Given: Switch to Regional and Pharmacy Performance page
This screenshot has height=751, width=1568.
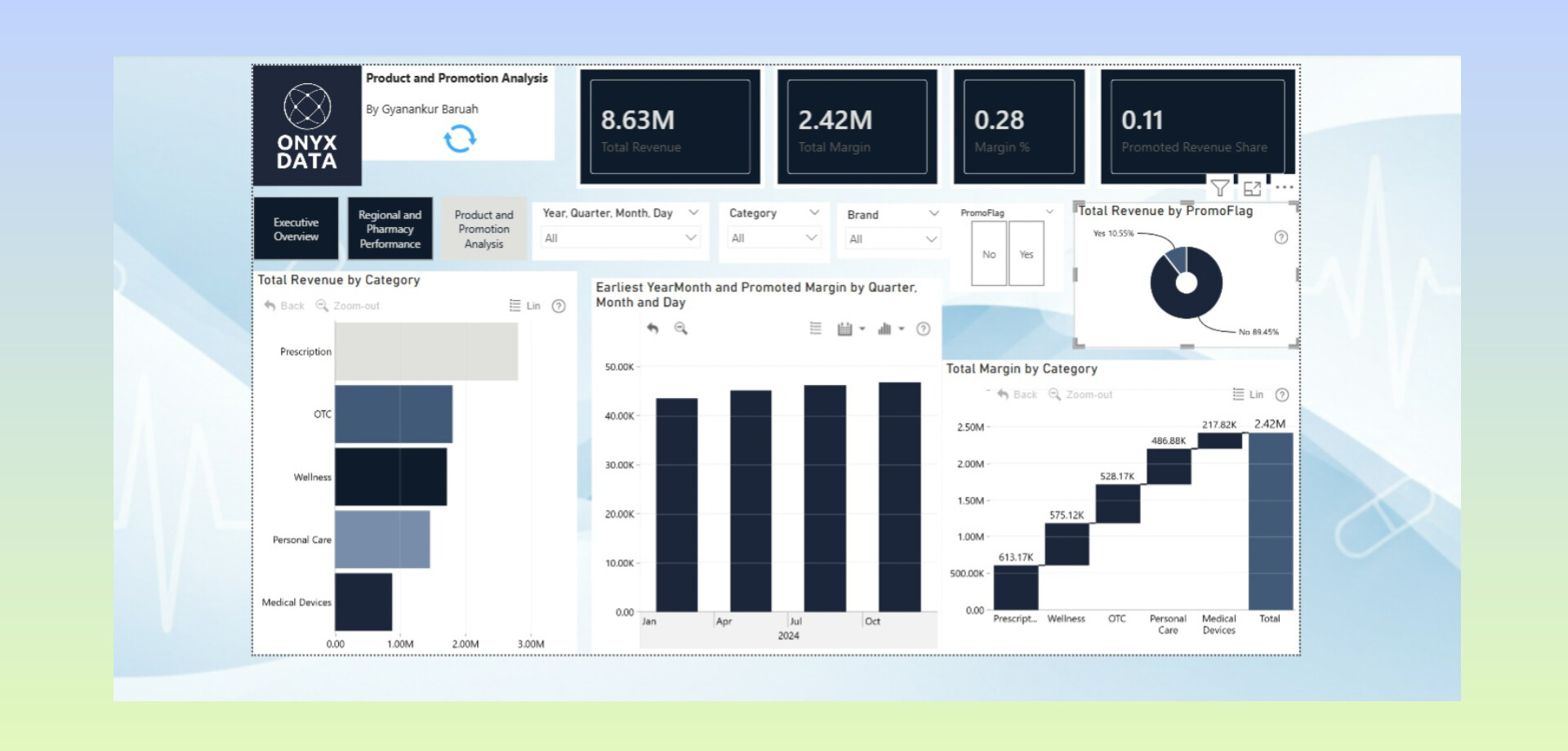Looking at the screenshot, I should (390, 229).
